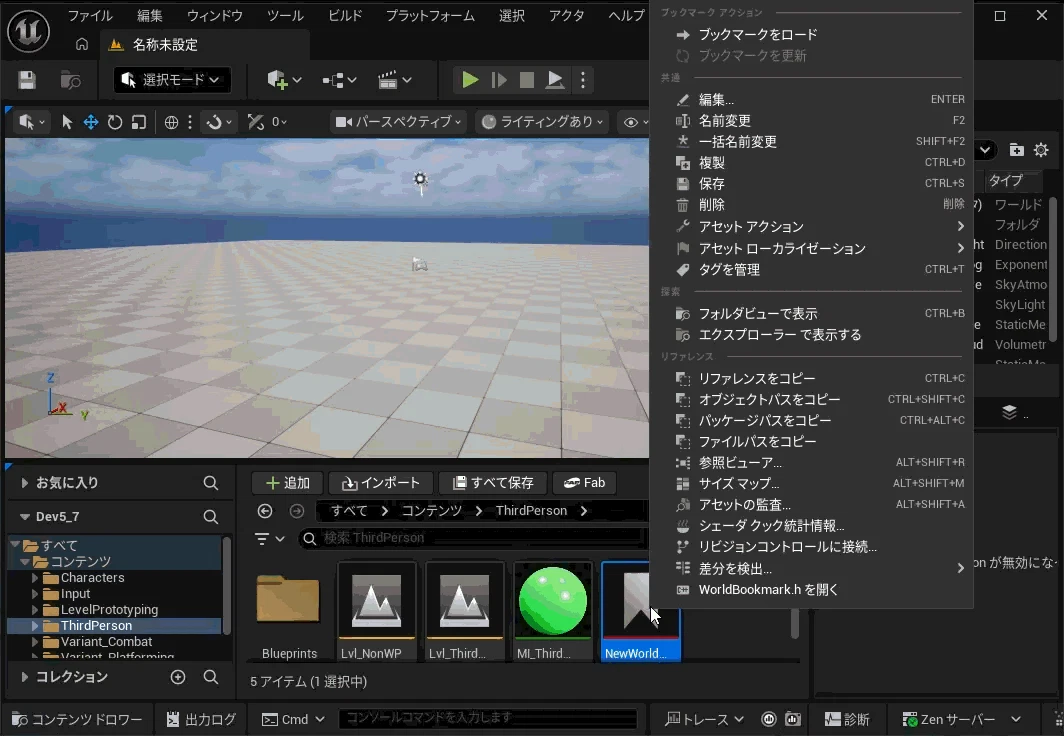The width and height of the screenshot is (1064, 736).
Task: Select the translate move gizmo tool
Action: point(90,122)
